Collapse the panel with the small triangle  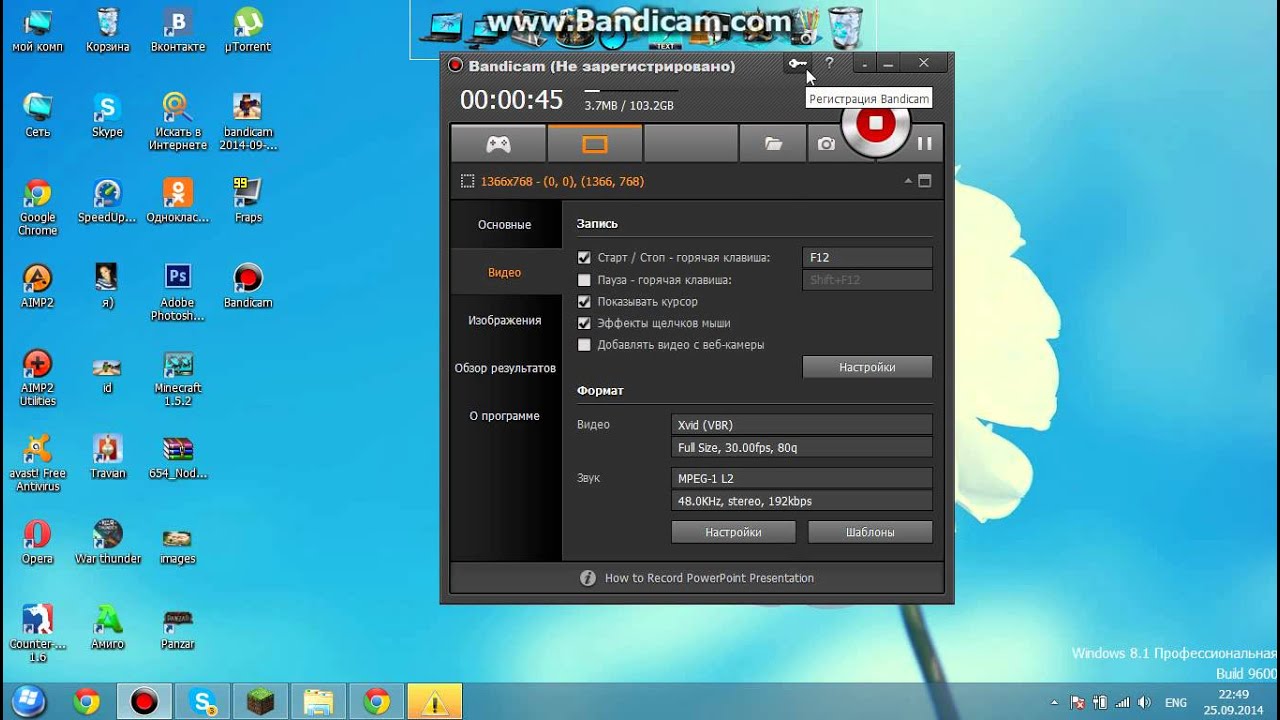click(908, 181)
